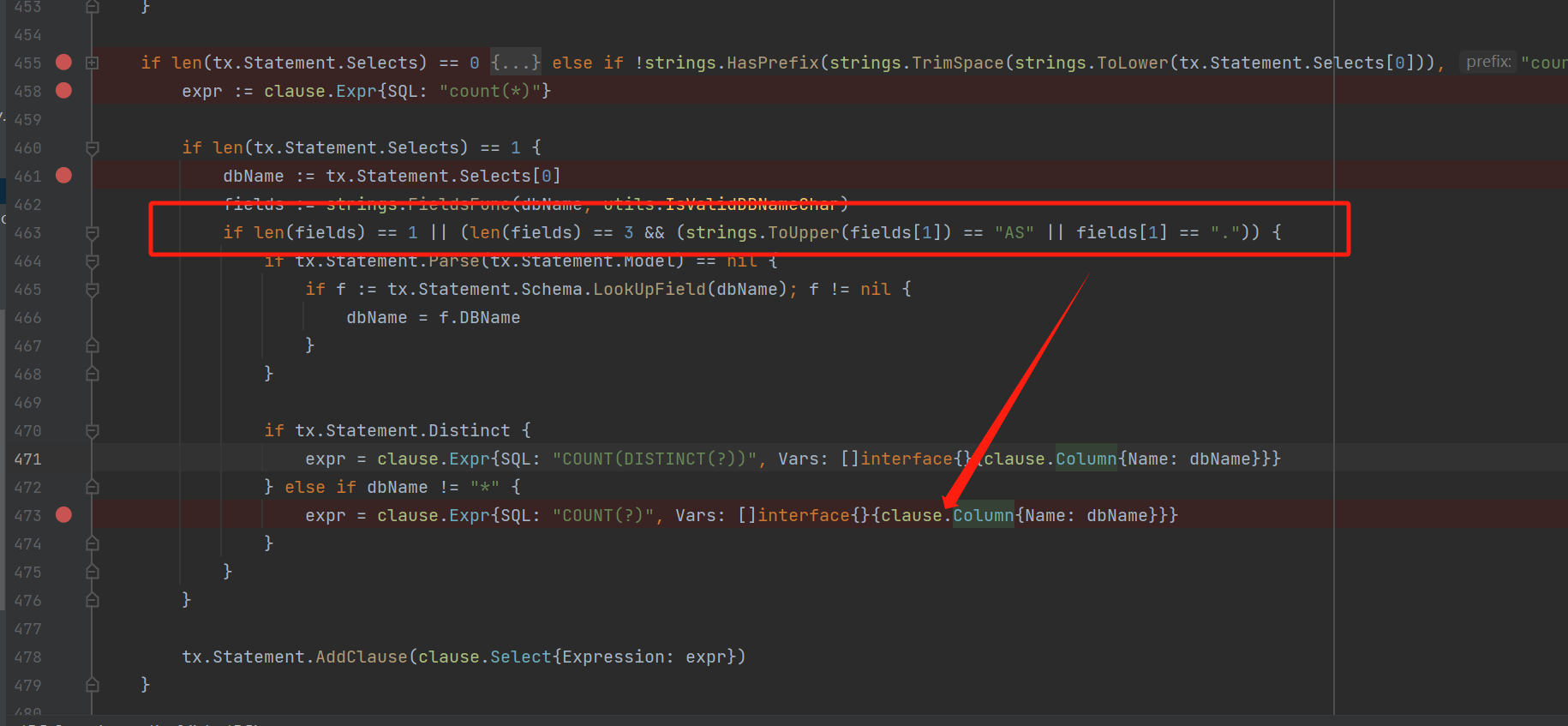
Task: Click the LookUpField method name
Action: click(x=649, y=290)
